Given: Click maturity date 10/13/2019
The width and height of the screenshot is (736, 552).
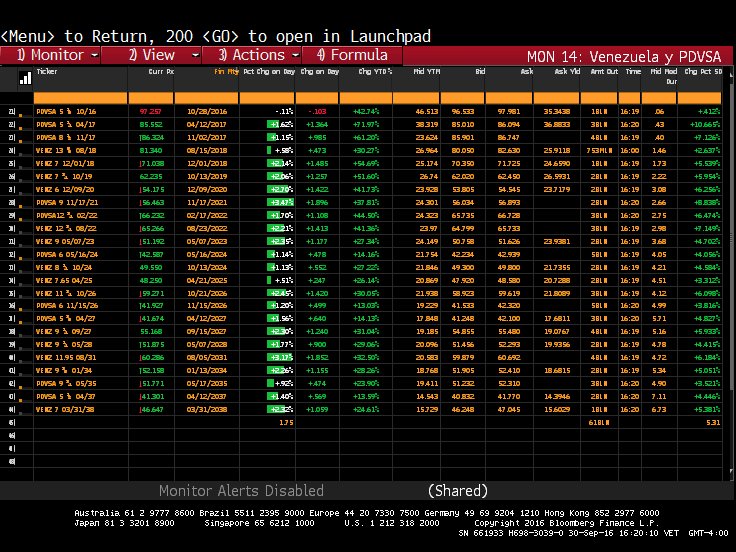Looking at the screenshot, I should 207,176.
